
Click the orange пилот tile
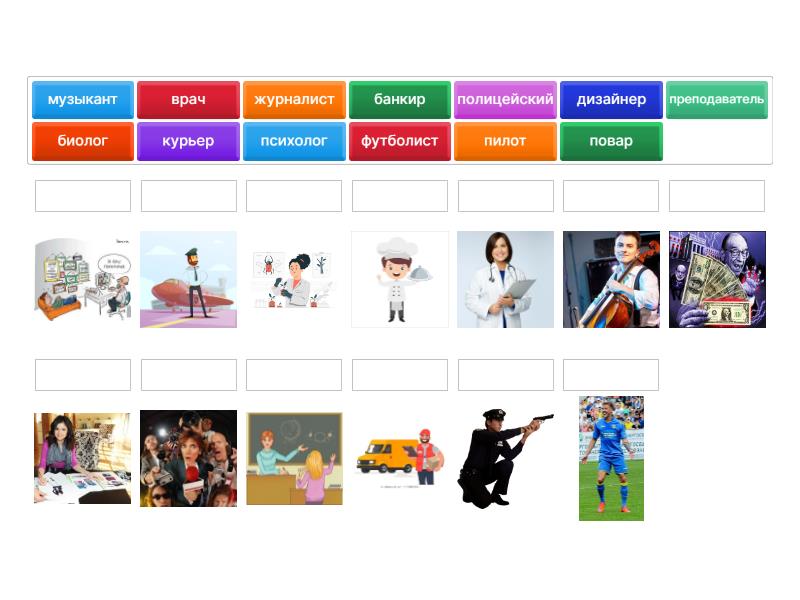point(505,141)
